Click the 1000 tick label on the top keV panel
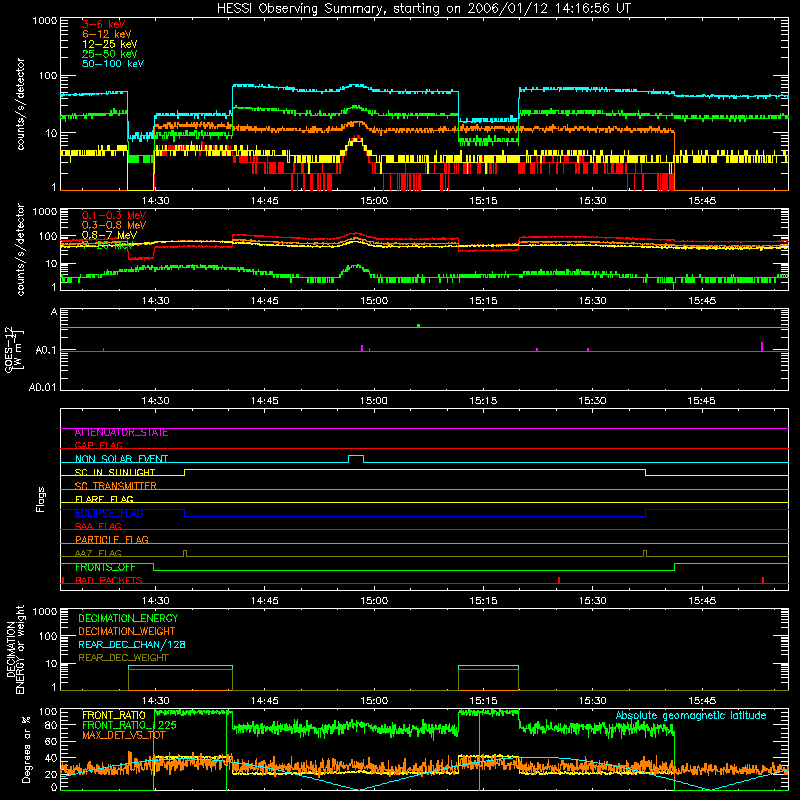This screenshot has height=800, width=800. (x=44, y=21)
